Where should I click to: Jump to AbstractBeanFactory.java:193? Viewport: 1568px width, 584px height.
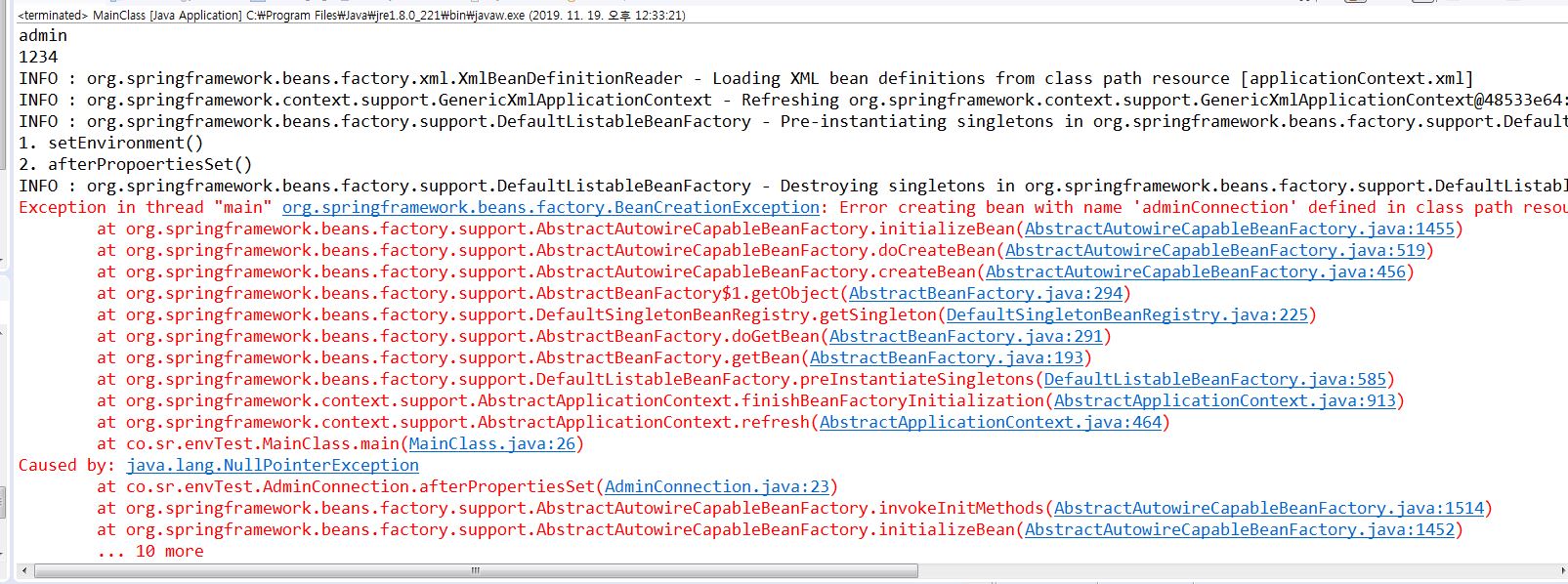pyautogui.click(x=947, y=357)
